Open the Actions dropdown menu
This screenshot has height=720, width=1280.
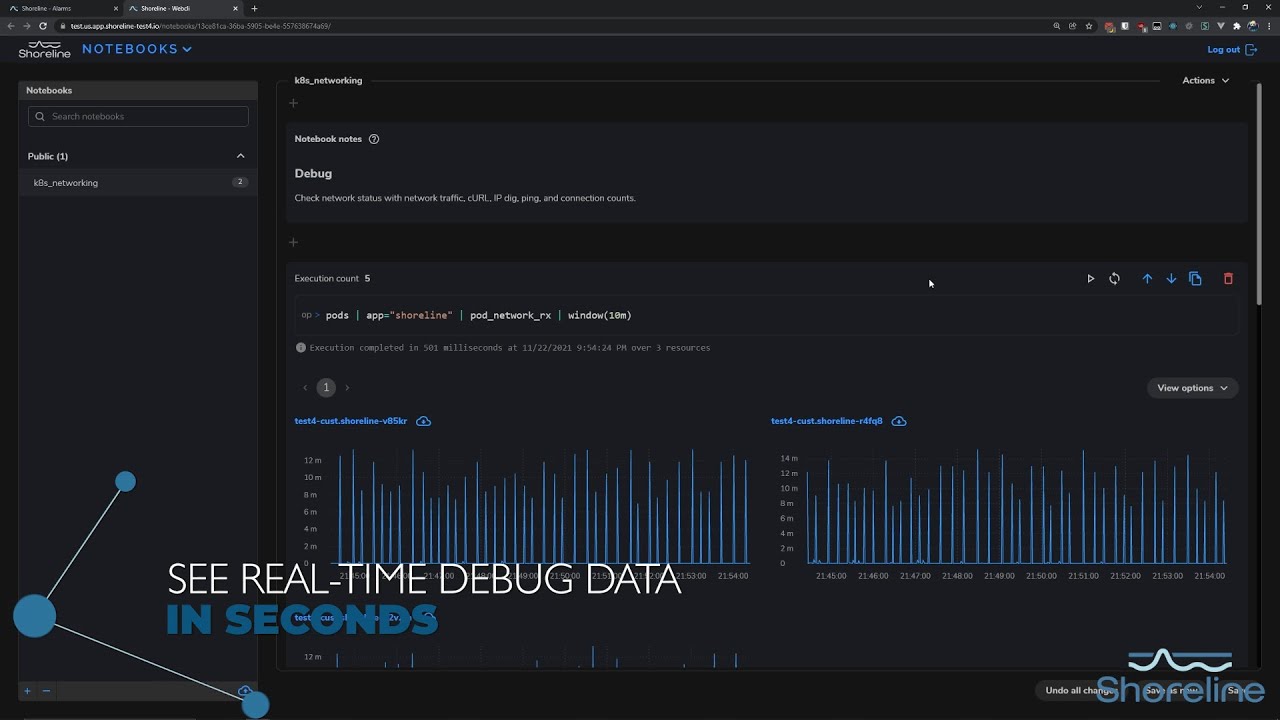point(1205,80)
